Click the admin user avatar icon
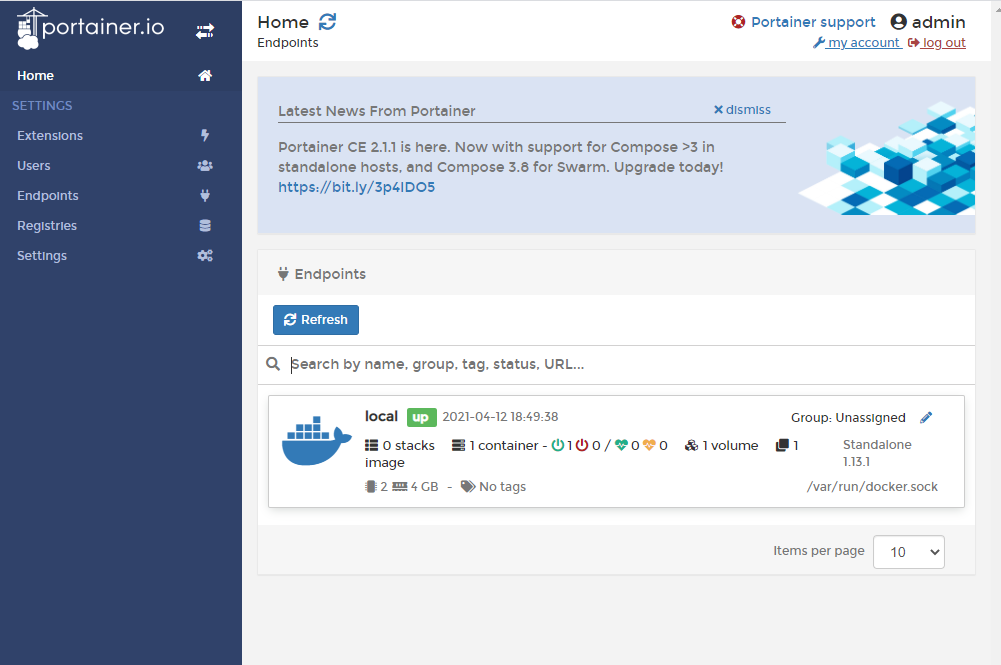 click(898, 22)
